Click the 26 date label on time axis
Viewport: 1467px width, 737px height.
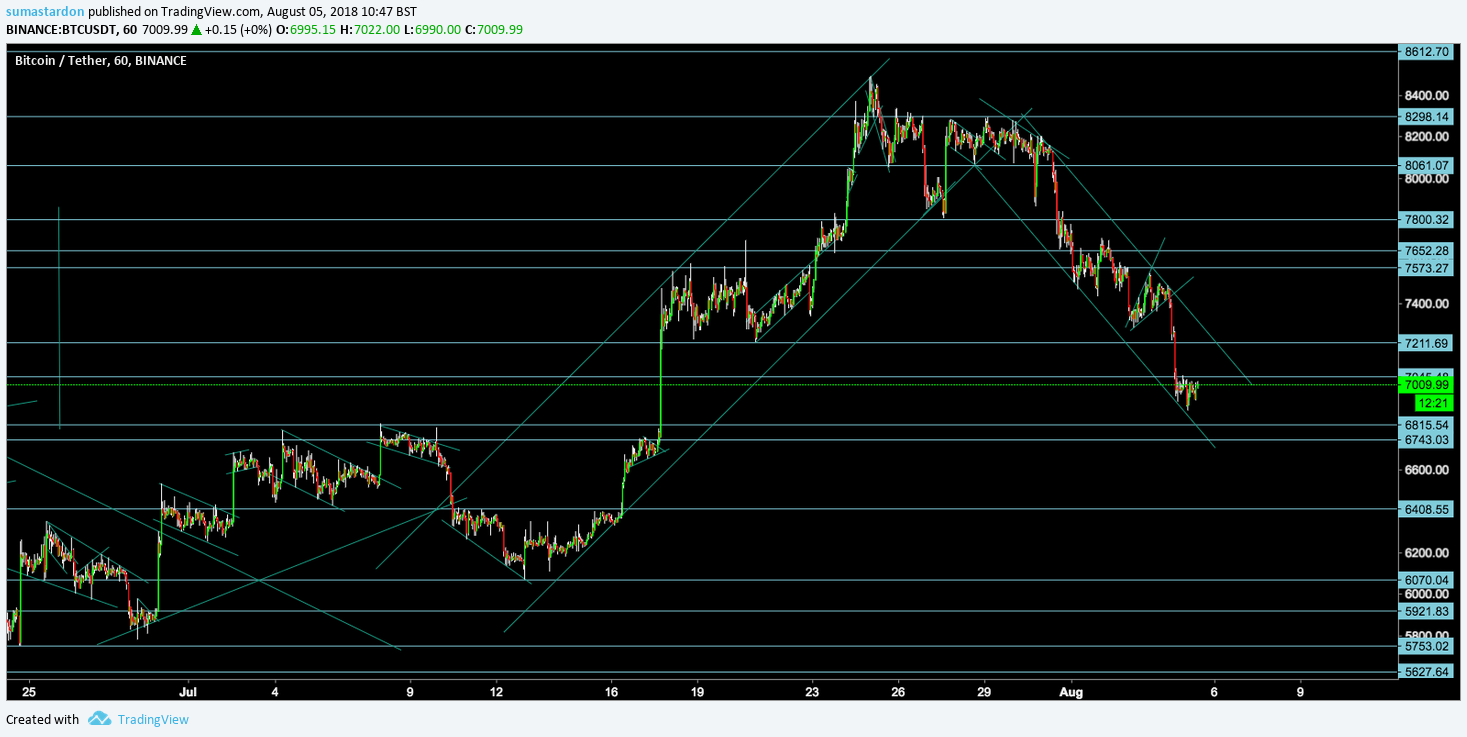click(x=898, y=691)
